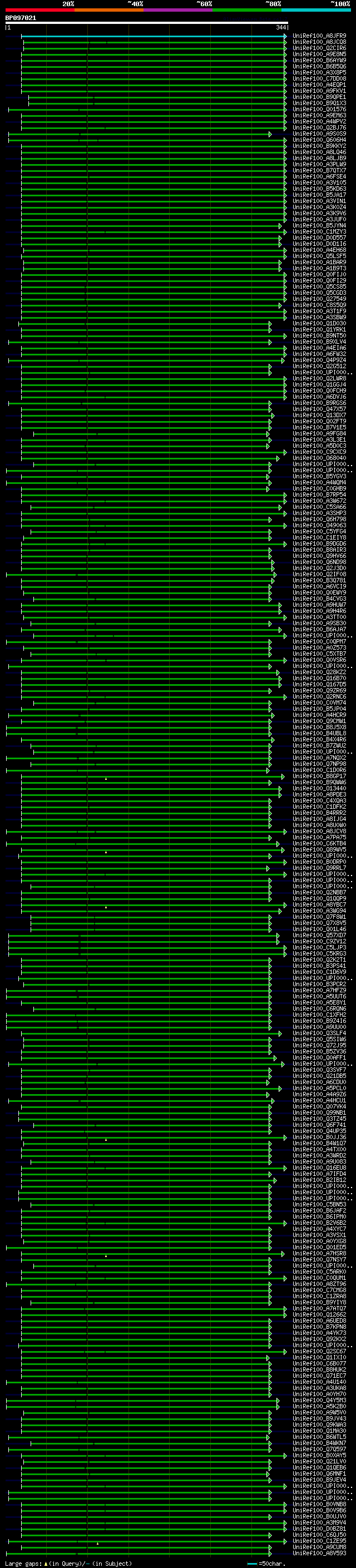Select subject UniRef100_D0D557
The width and height of the screenshot is (356, 1568).
click(319, 238)
